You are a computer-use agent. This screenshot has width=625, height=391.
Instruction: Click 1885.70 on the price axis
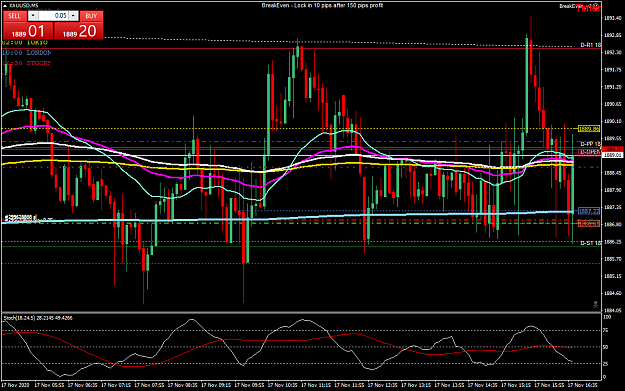613,259
